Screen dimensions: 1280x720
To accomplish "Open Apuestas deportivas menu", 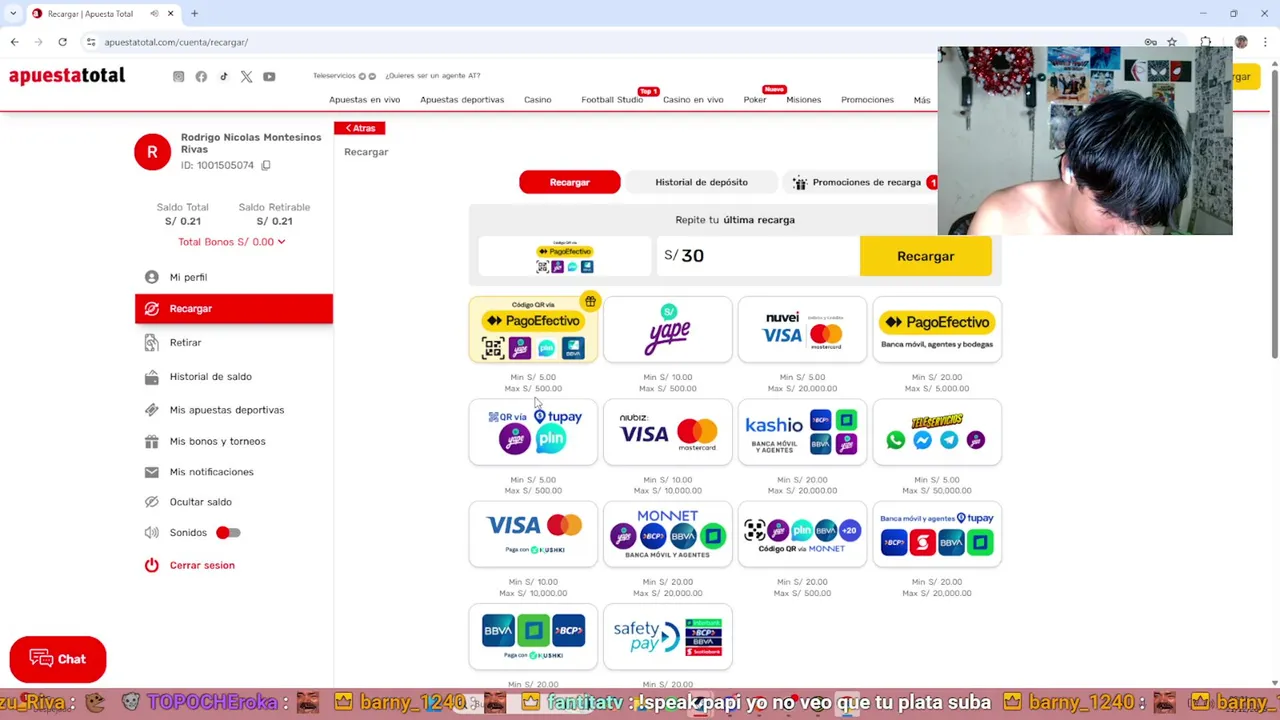I will (462, 100).
